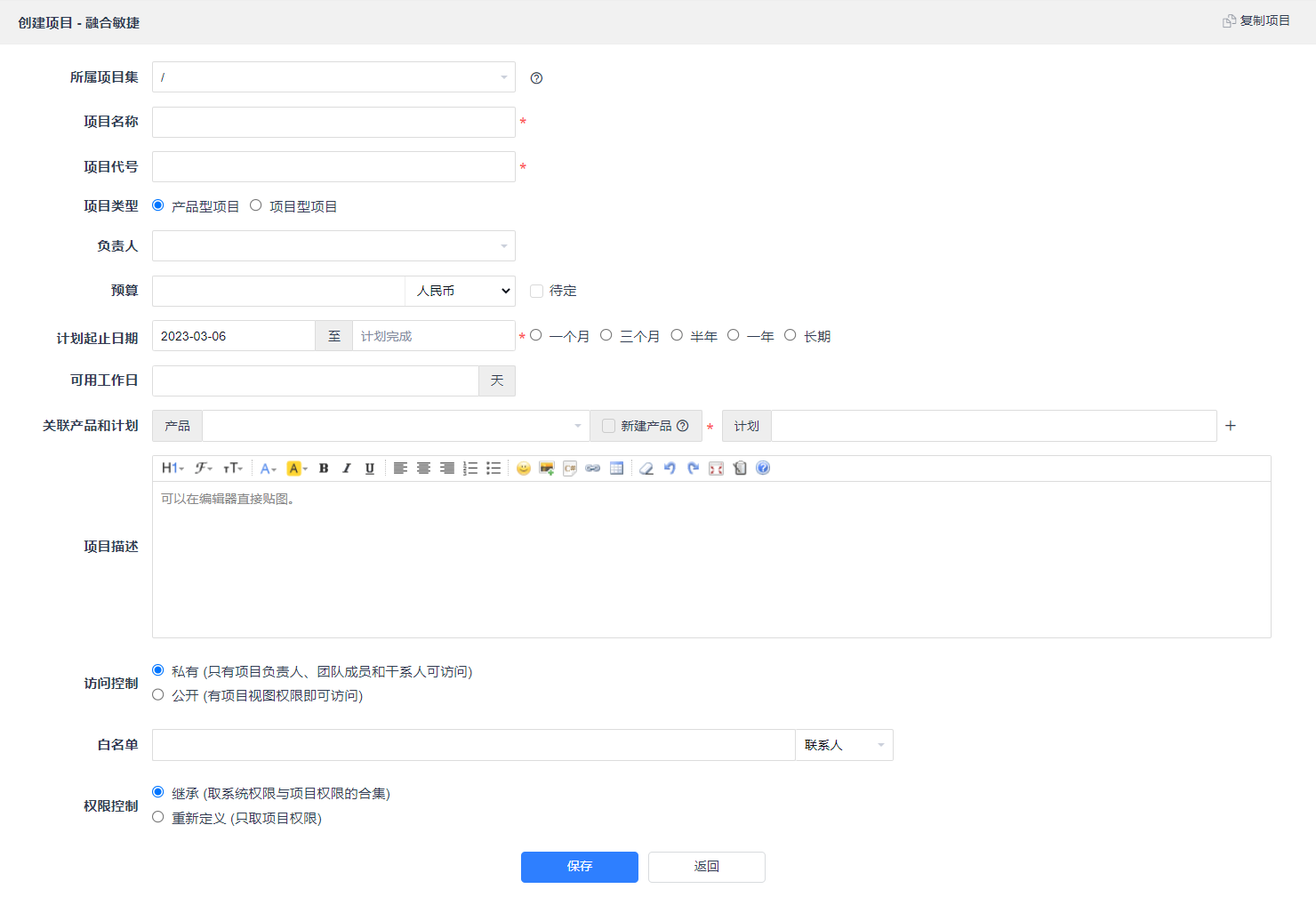Toggle bold formatting in description editor
1316x905 pixels.
click(324, 469)
